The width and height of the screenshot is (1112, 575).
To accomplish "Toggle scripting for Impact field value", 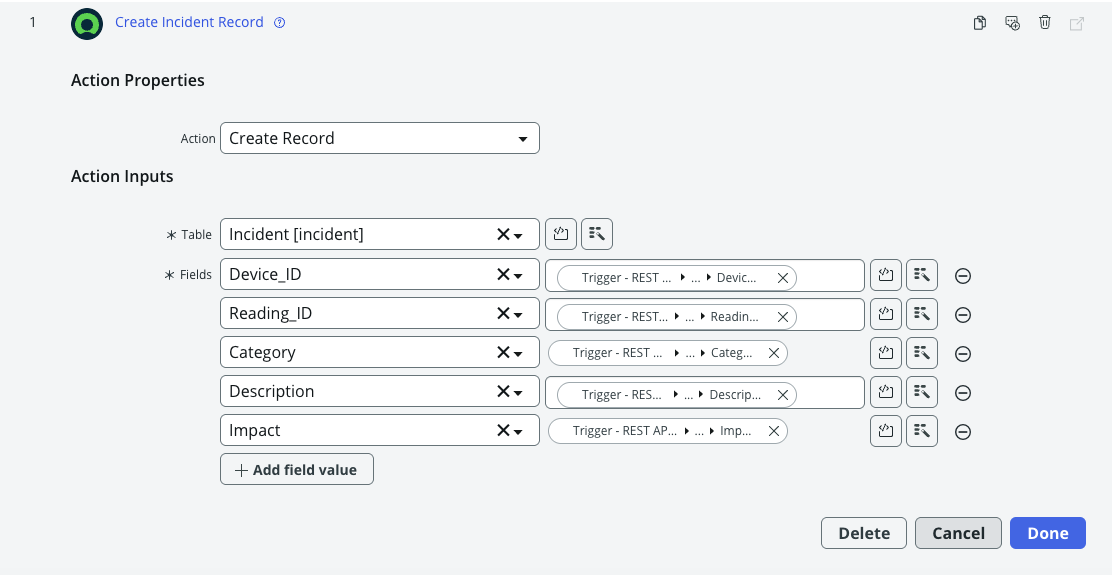I will [x=886, y=431].
